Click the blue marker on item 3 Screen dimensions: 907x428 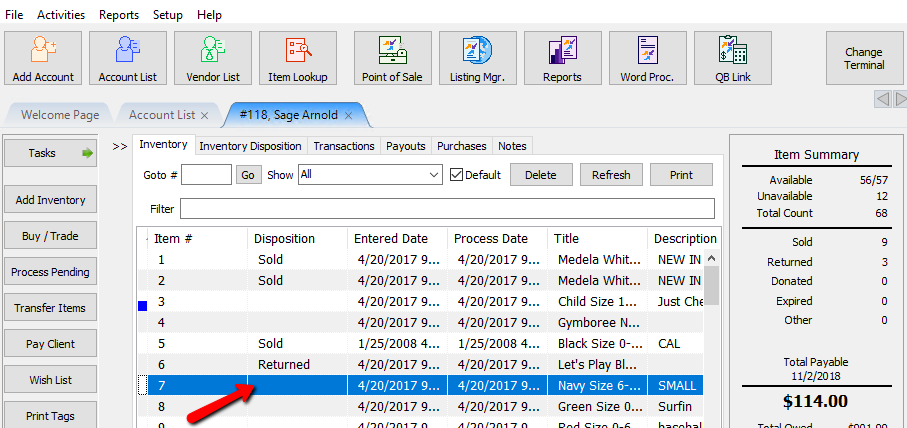142,305
